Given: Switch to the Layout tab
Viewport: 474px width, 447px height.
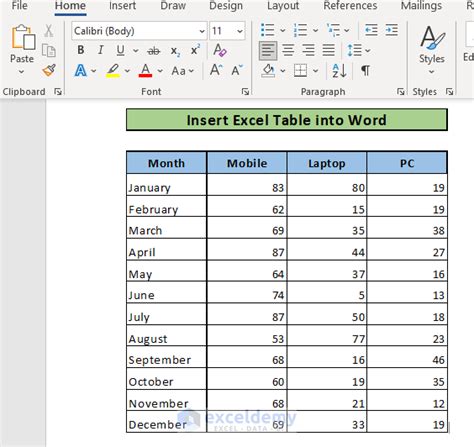Looking at the screenshot, I should pyautogui.click(x=283, y=6).
